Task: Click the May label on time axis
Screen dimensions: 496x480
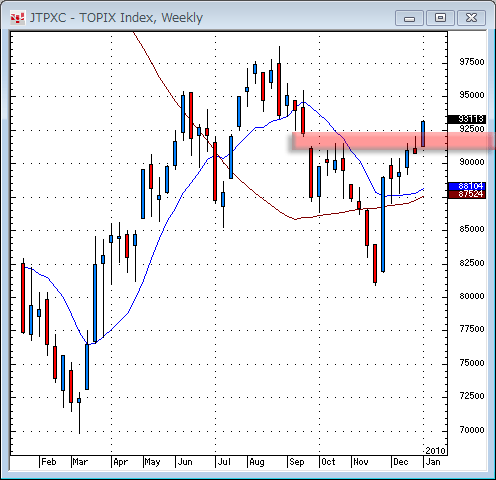Action: [x=152, y=463]
